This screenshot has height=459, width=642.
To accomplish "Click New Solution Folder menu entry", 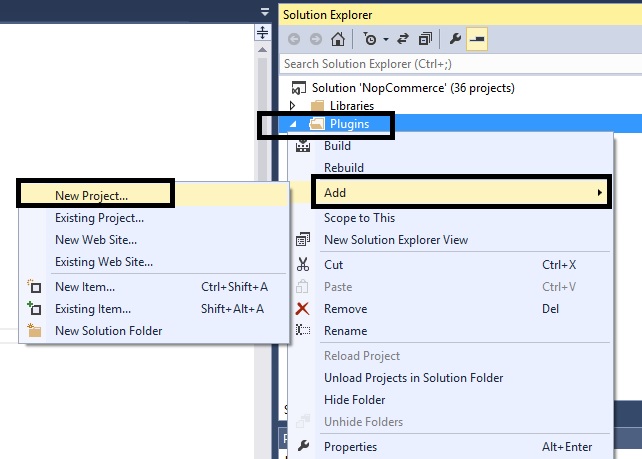I will (x=108, y=331).
